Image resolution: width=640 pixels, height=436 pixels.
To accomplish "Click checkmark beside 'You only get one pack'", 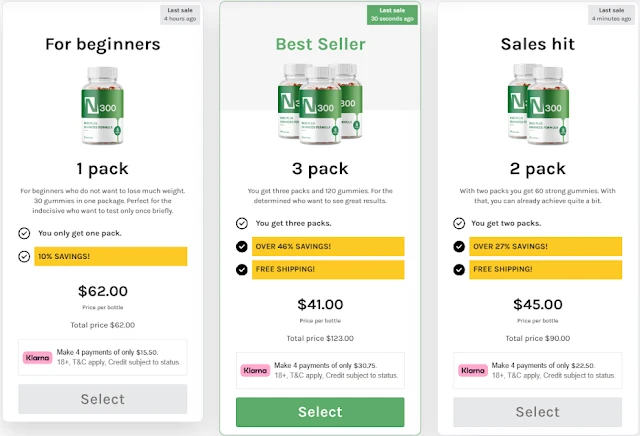I will tap(24, 233).
